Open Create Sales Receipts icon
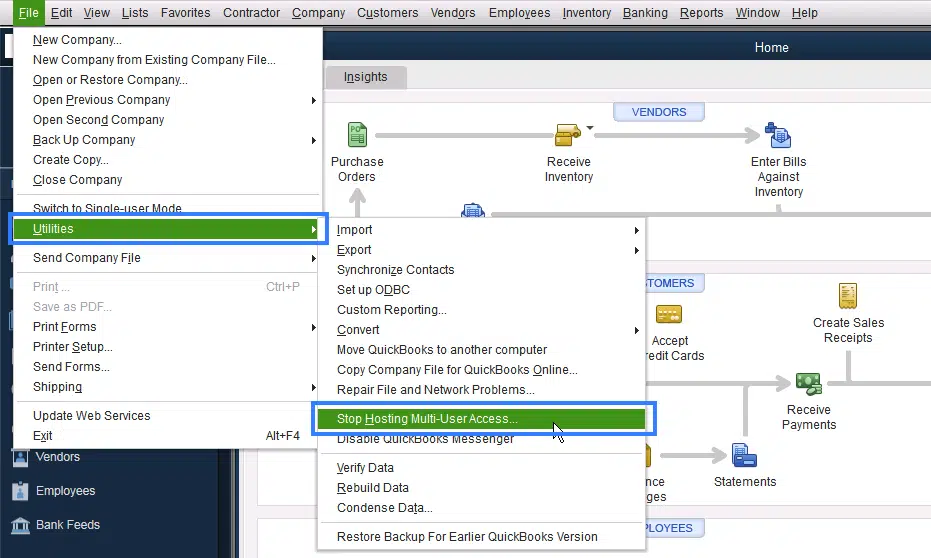This screenshot has height=558, width=931. [848, 296]
